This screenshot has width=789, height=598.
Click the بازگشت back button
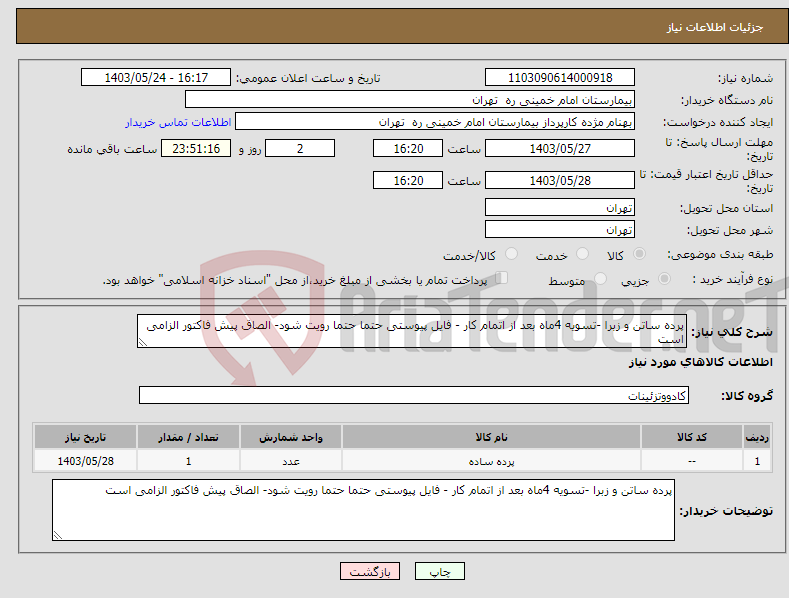coord(370,571)
